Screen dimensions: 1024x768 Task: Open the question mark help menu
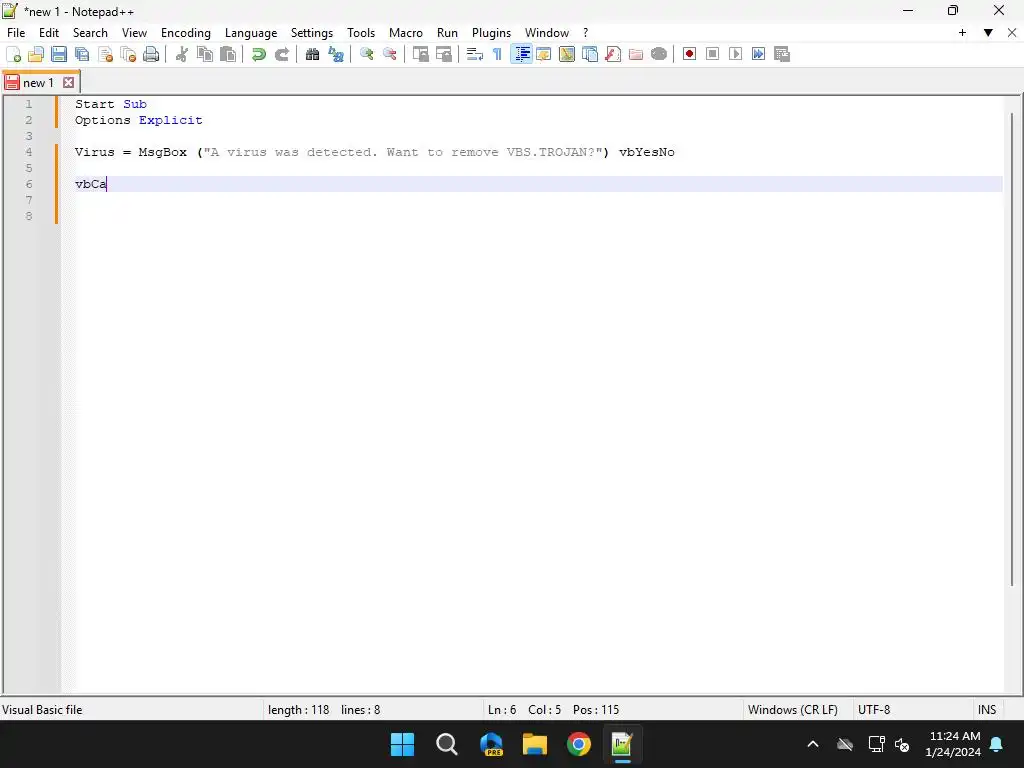point(586,33)
